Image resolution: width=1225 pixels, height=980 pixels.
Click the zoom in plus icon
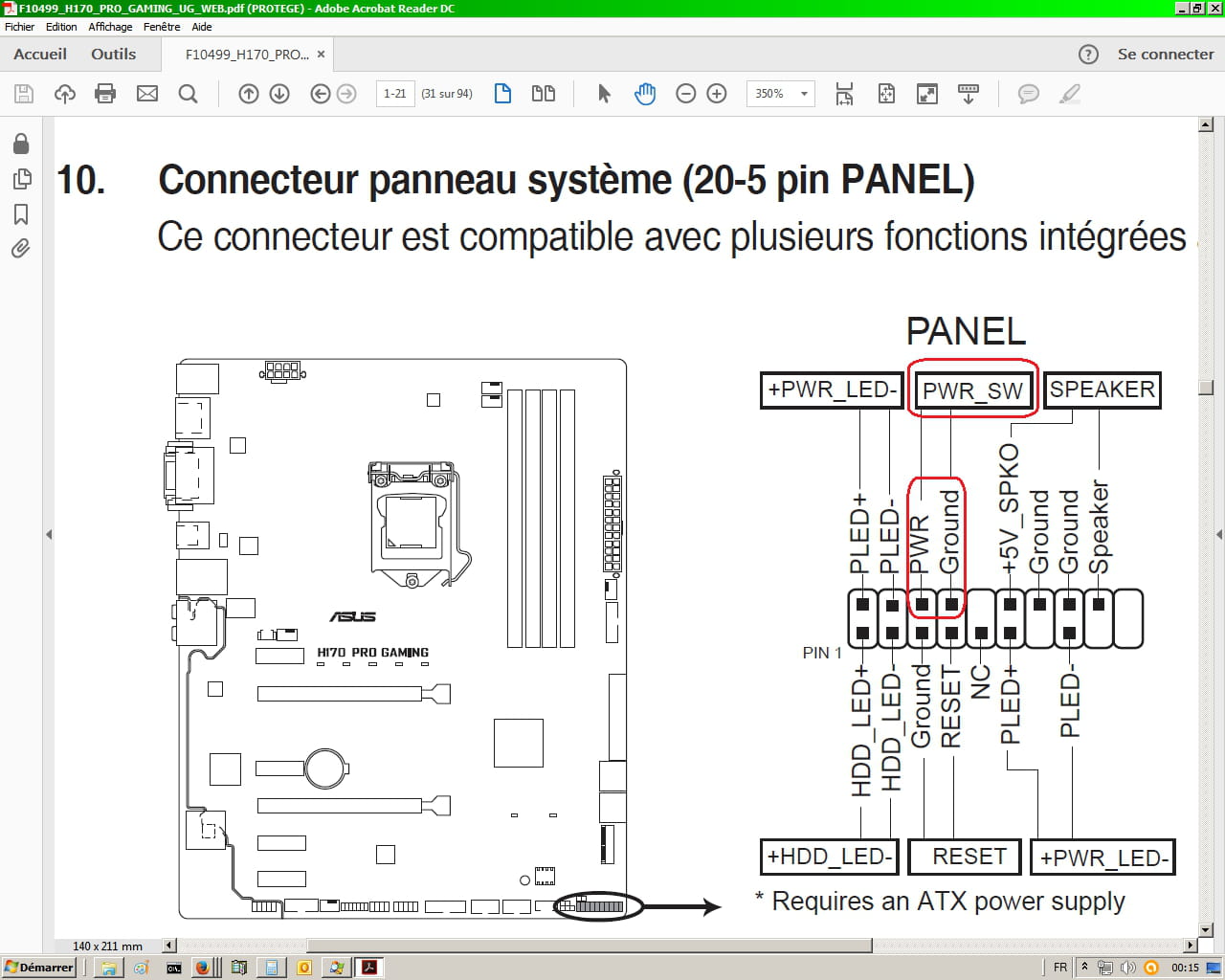click(717, 94)
